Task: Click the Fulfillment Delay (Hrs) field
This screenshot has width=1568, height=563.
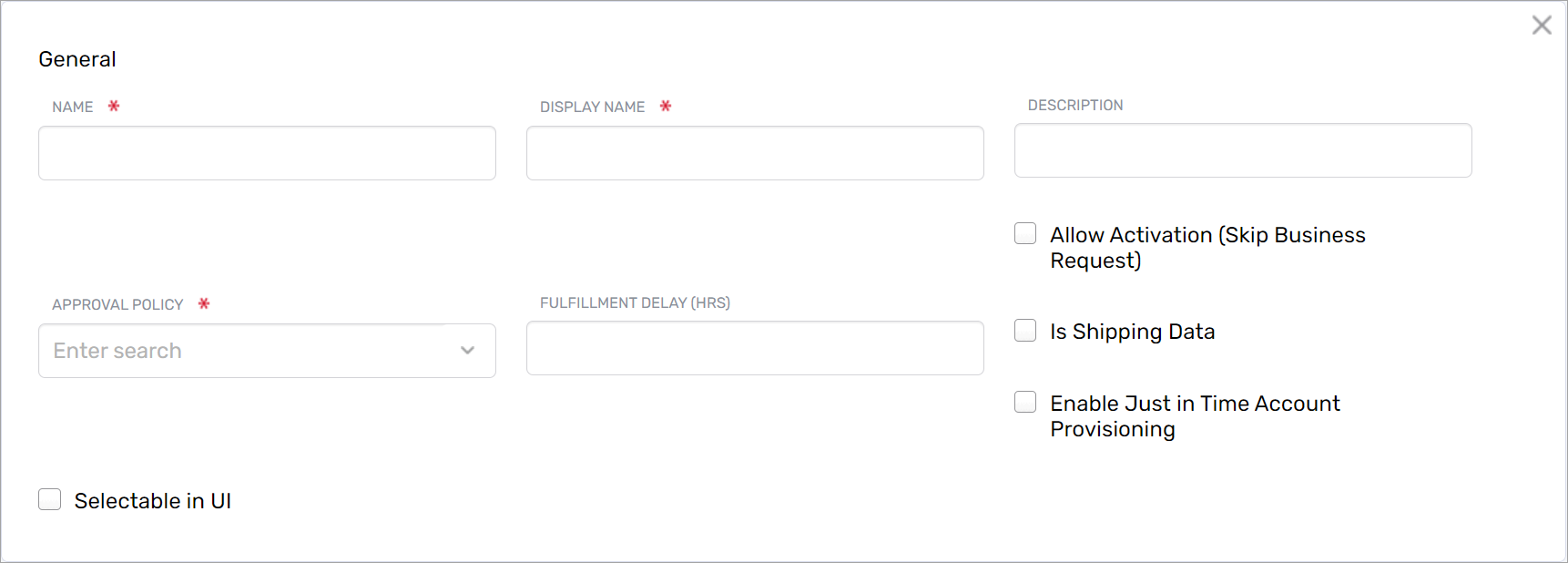Action: click(755, 348)
